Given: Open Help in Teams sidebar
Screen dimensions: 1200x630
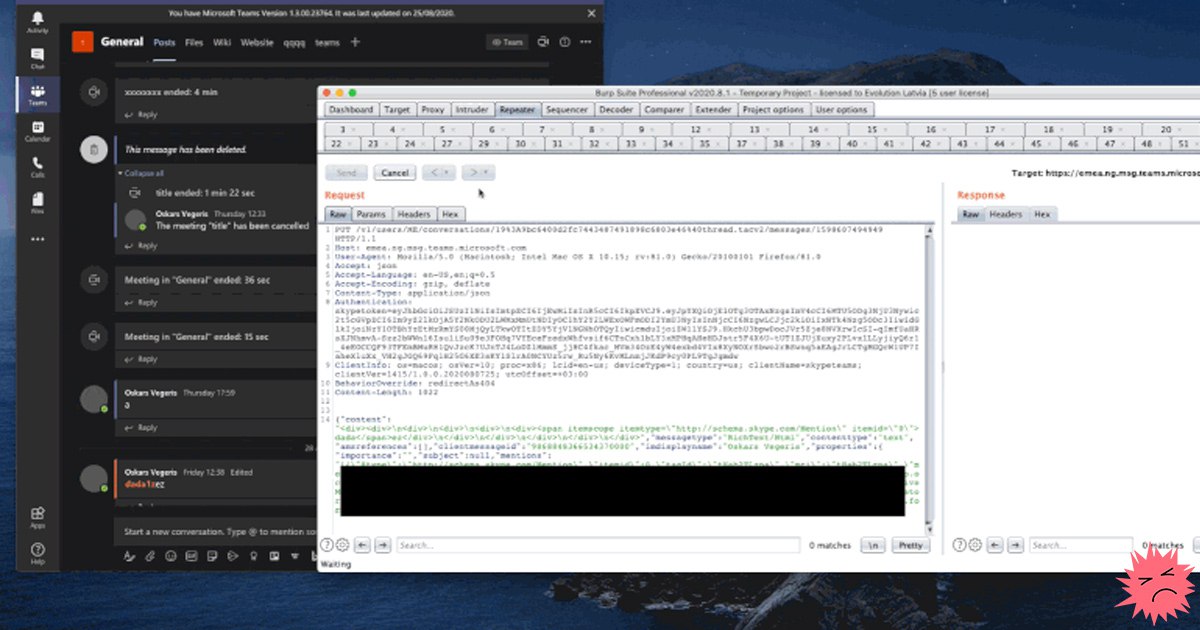Looking at the screenshot, I should tap(37, 554).
